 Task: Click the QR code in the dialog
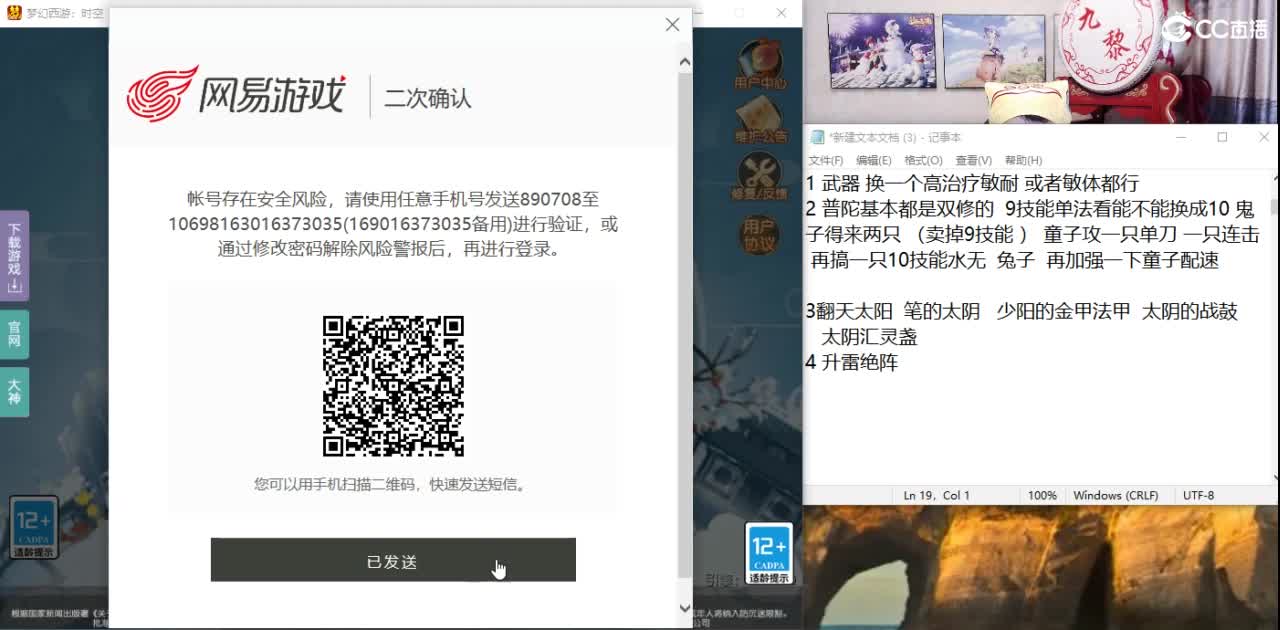(393, 386)
